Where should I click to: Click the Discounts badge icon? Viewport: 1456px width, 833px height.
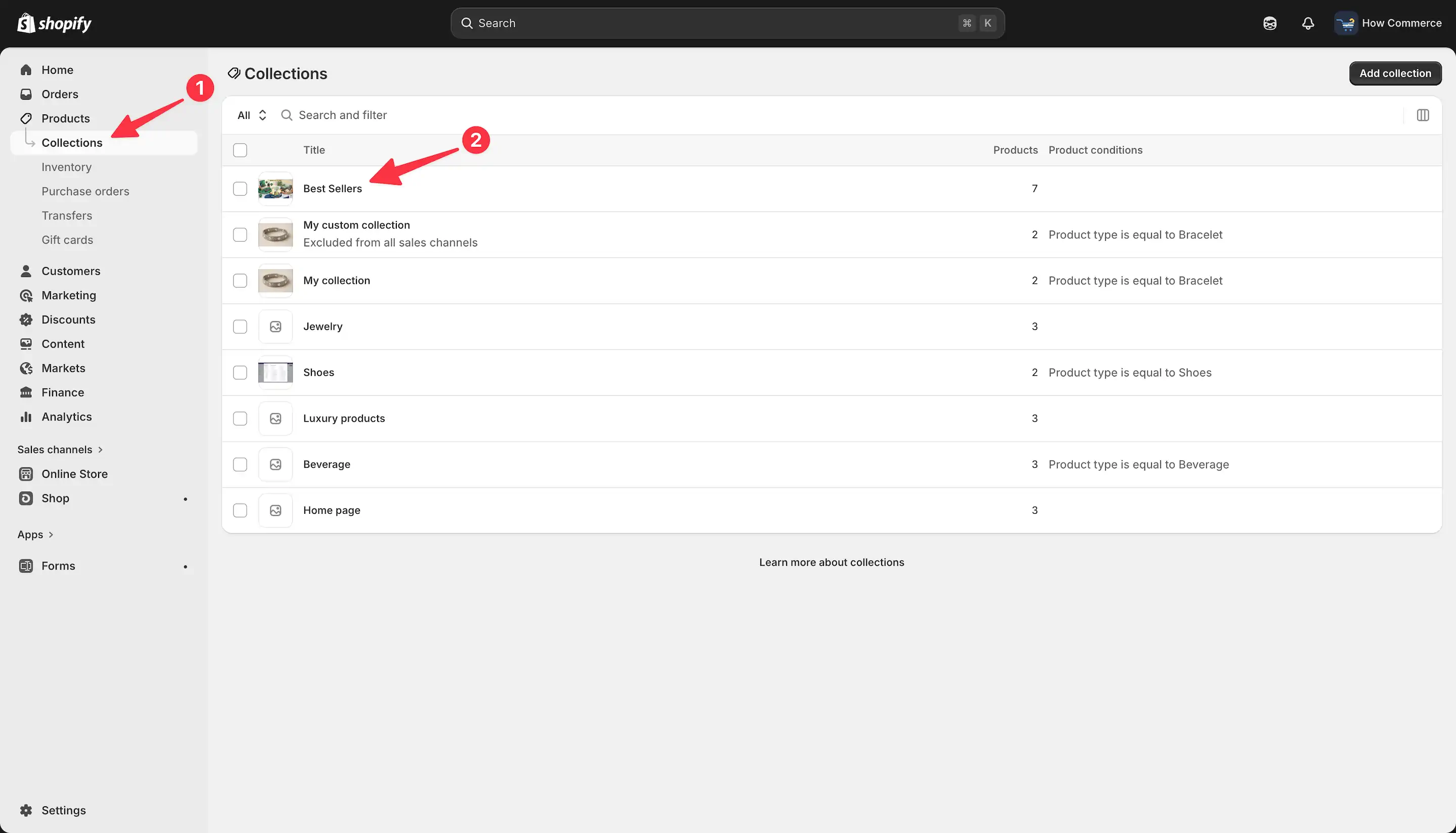[26, 320]
